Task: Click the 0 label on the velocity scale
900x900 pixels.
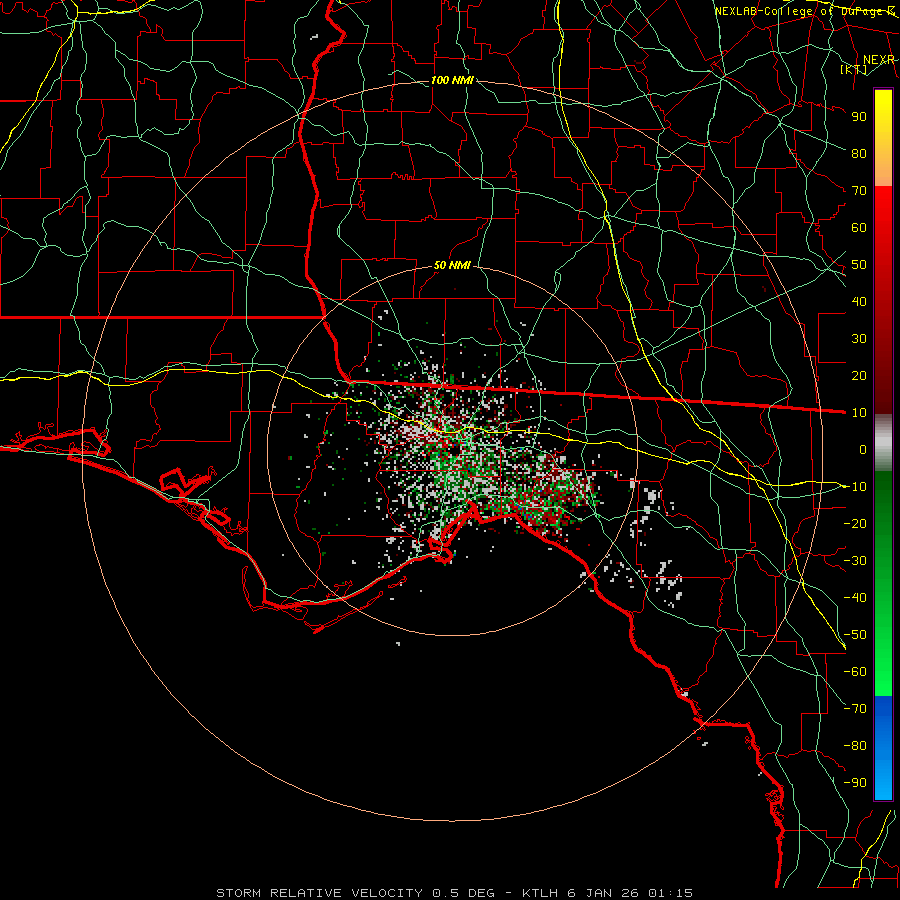Action: click(863, 449)
